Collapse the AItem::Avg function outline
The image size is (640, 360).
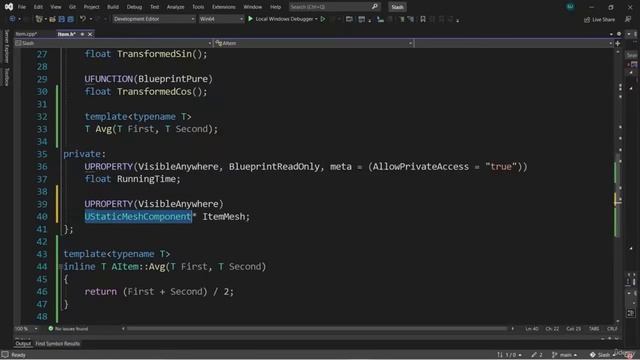(60, 267)
